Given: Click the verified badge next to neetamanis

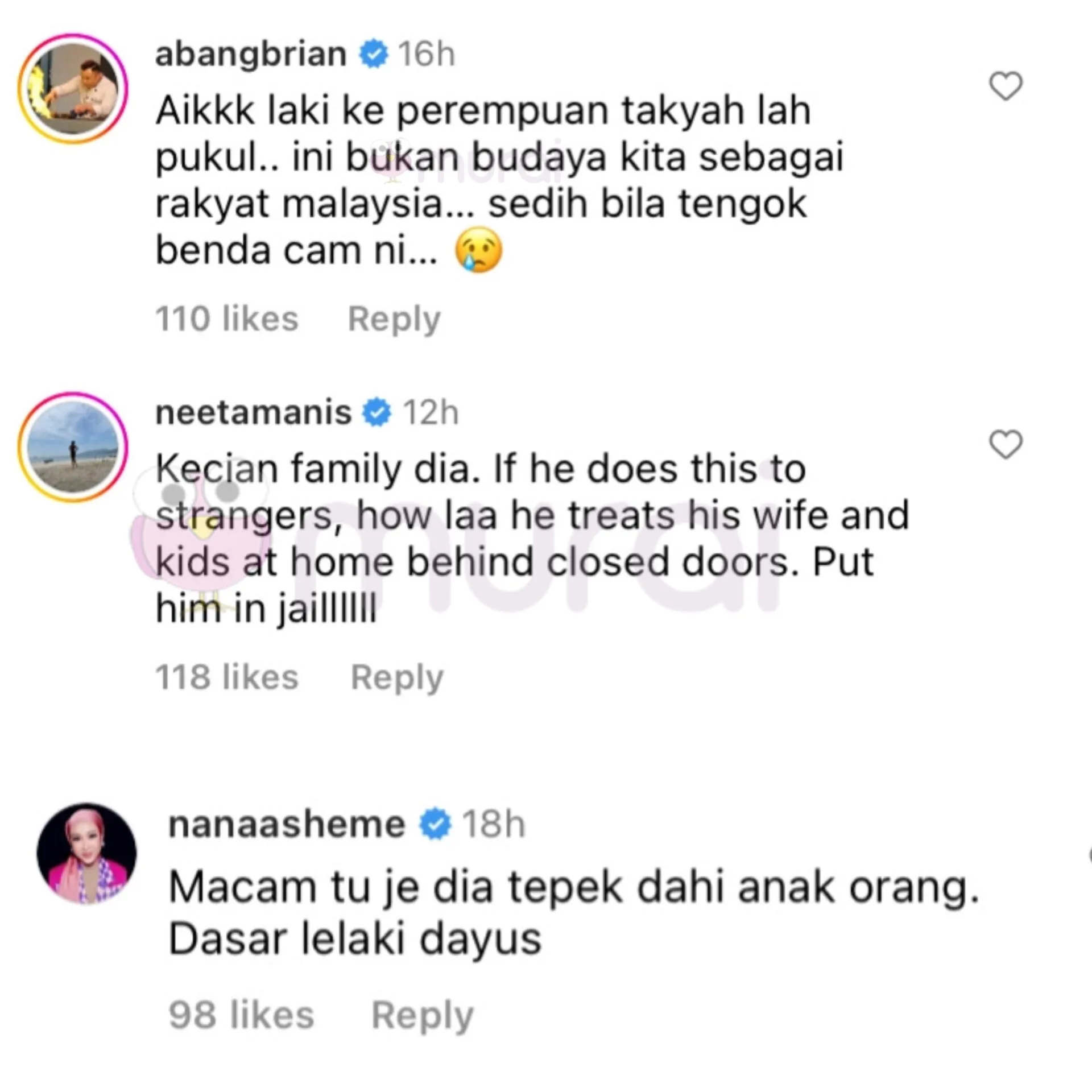Looking at the screenshot, I should [x=377, y=413].
